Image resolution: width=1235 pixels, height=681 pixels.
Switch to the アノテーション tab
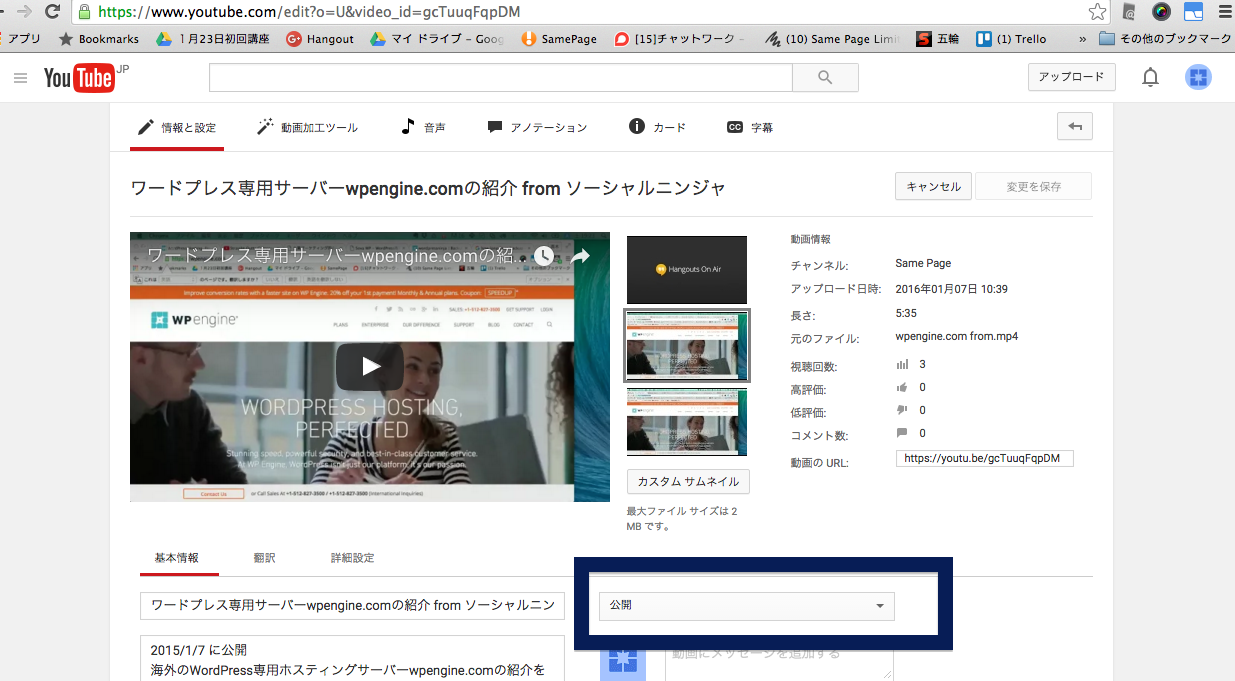point(537,128)
